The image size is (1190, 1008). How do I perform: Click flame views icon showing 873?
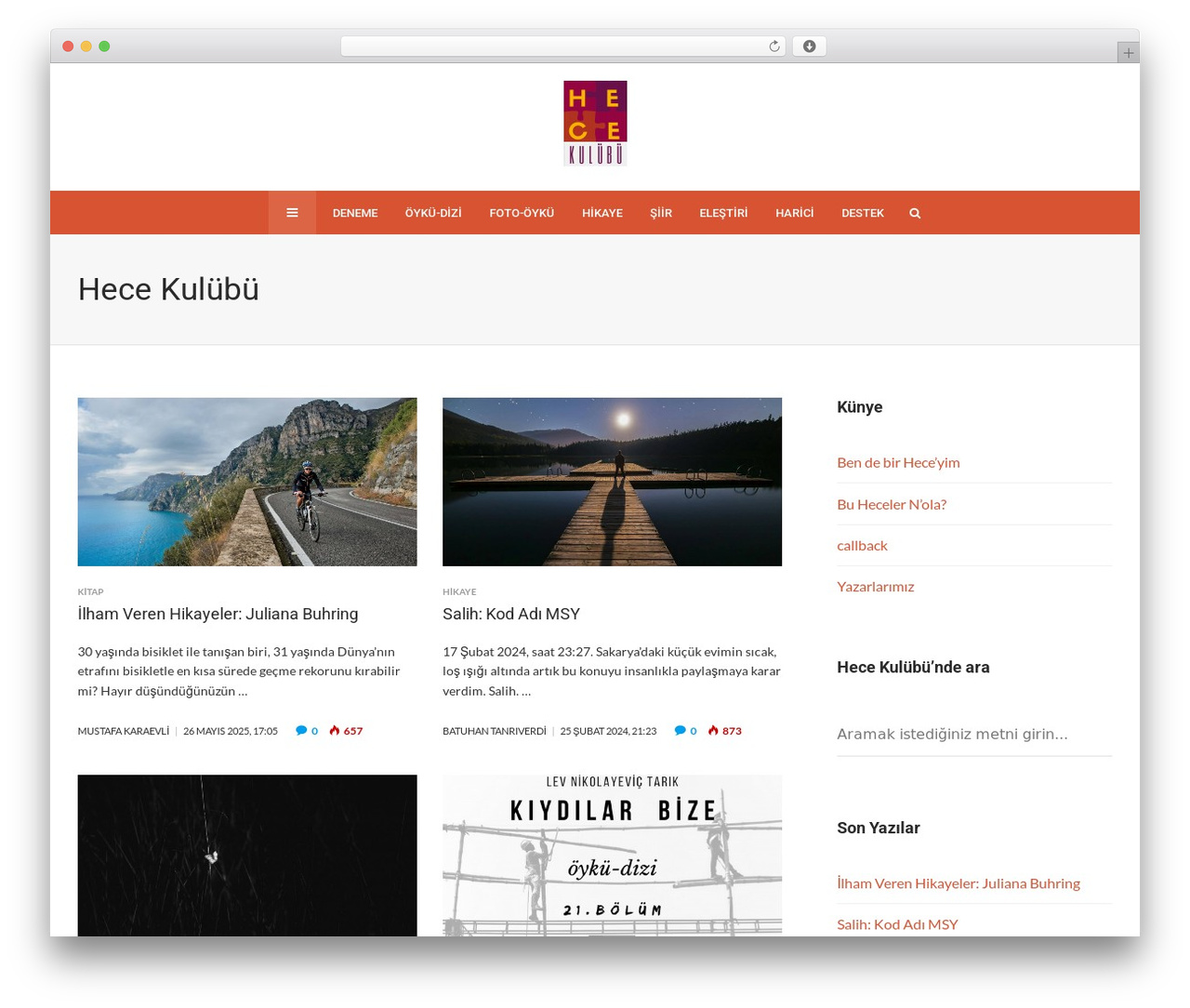pyautogui.click(x=713, y=730)
